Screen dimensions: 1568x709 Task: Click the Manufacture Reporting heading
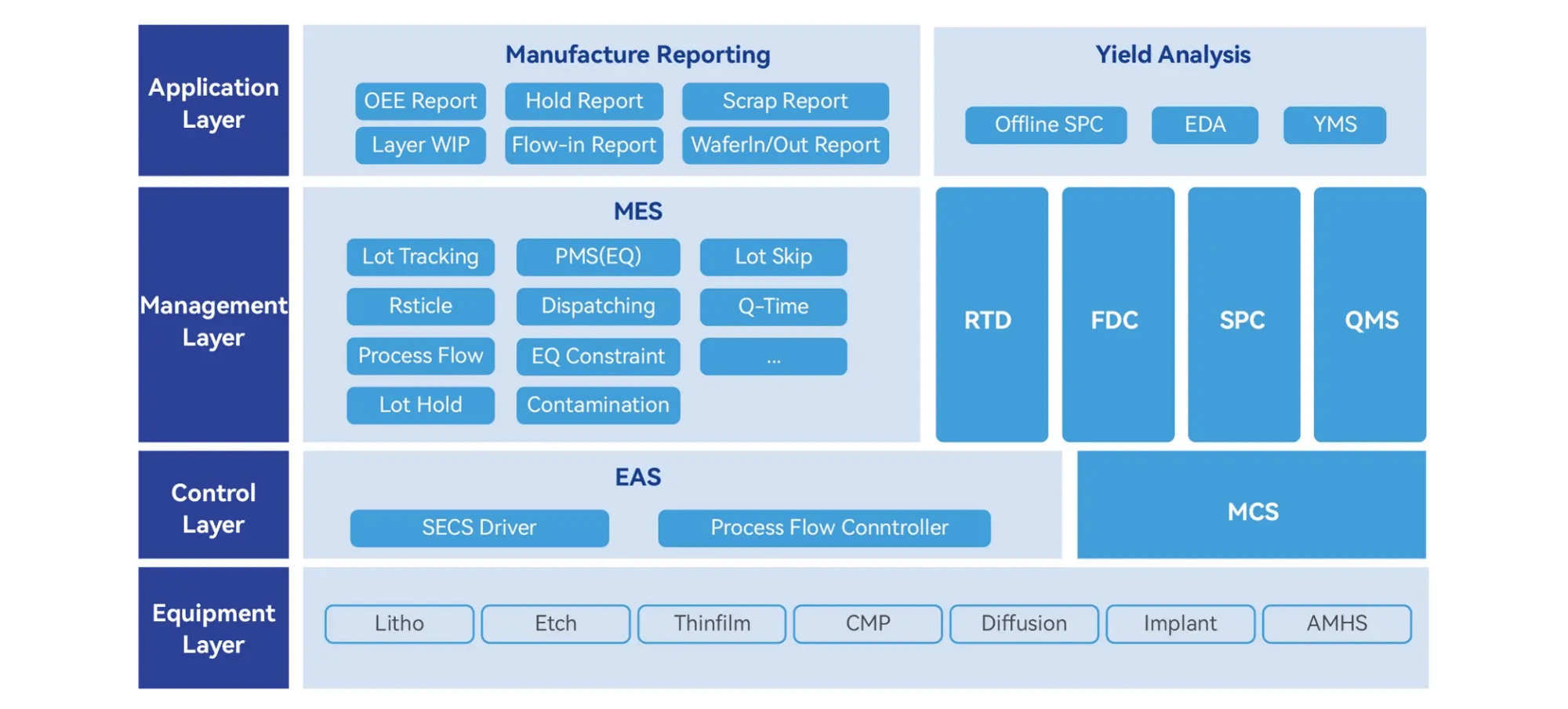pyautogui.click(x=637, y=55)
